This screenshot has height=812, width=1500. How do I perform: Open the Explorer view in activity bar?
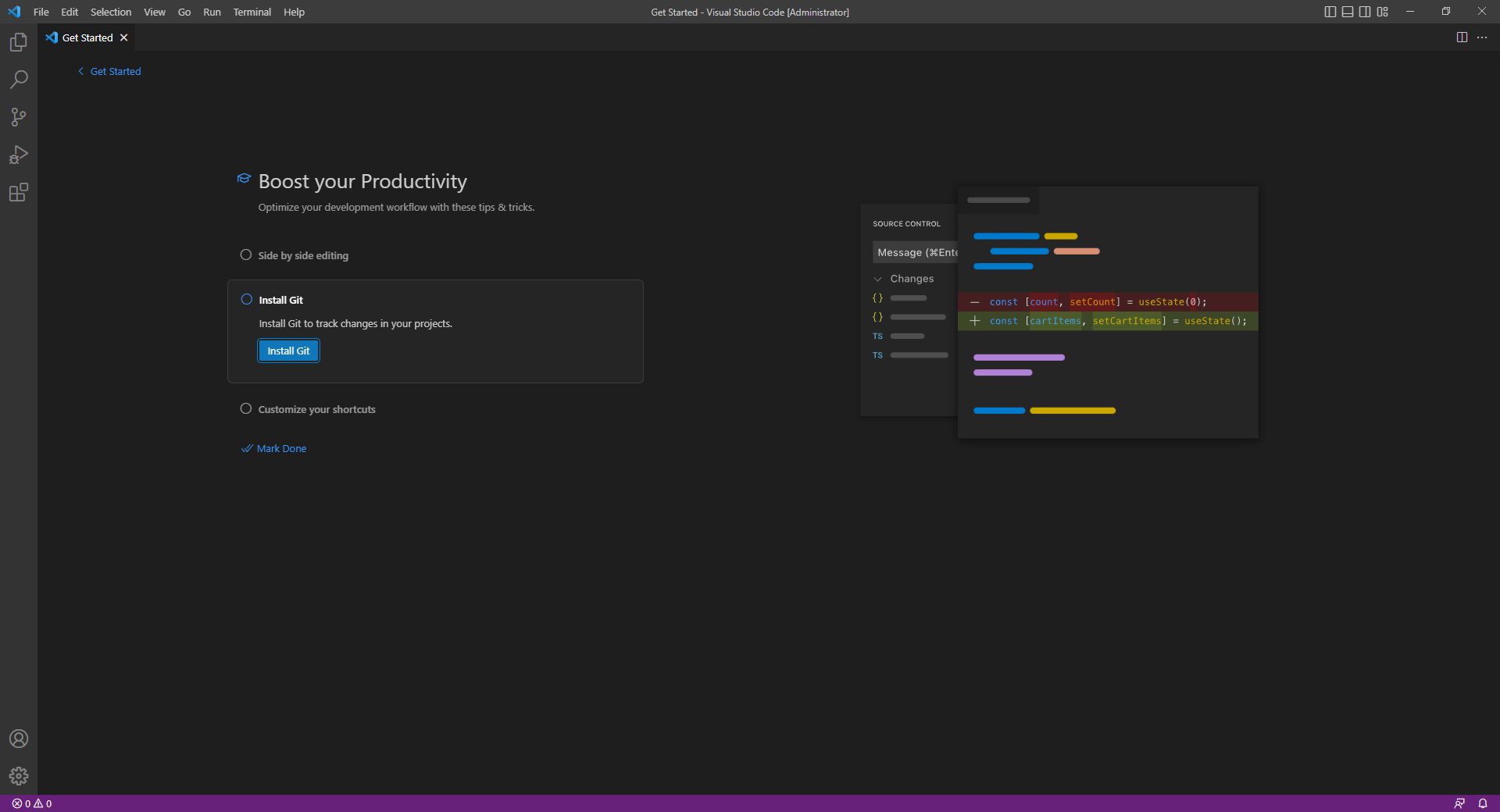pos(19,42)
